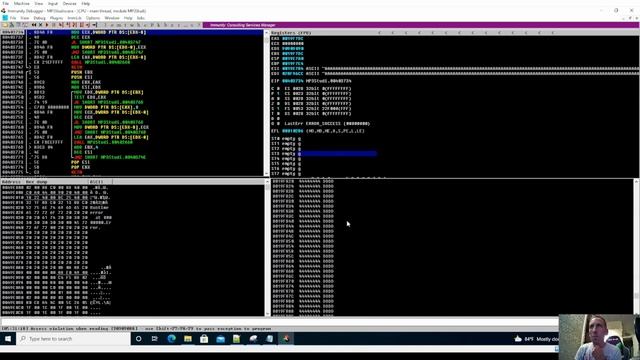Select the POP ESI instruction row
Image resolution: width=640 pixels, height=360 pixels.
(82, 162)
